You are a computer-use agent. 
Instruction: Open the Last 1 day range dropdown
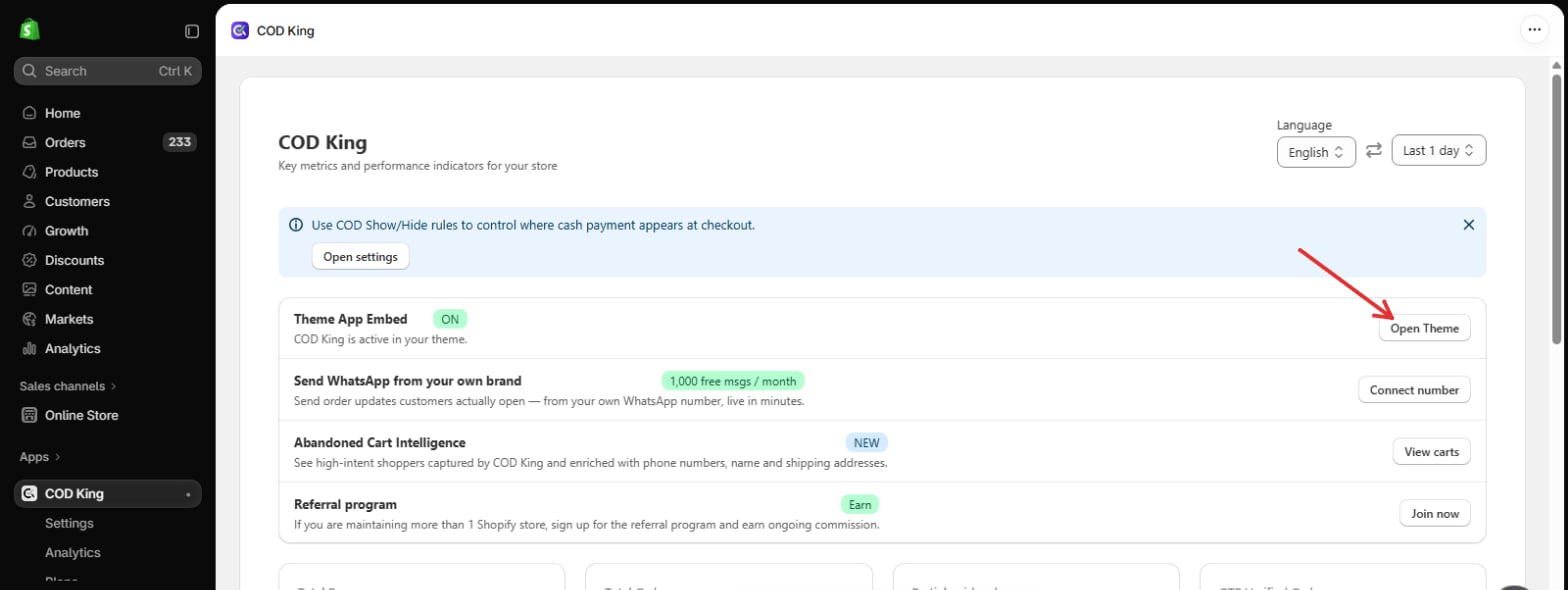pos(1439,151)
